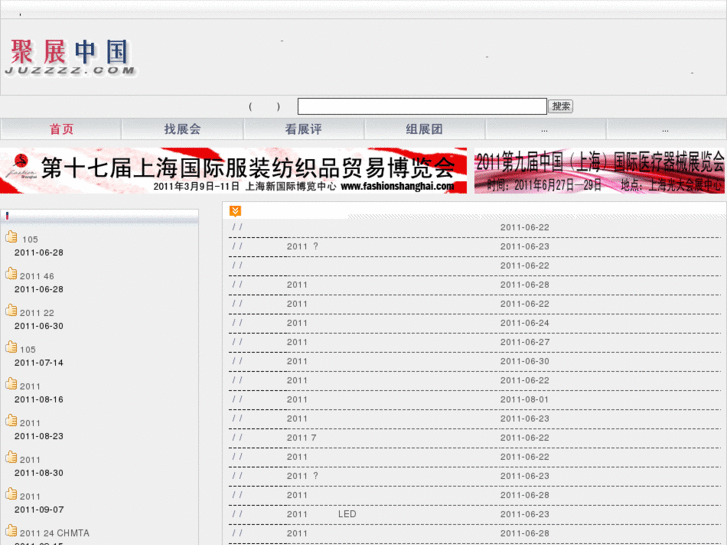The height and width of the screenshot is (545, 727).
Task: Click the sidebar date 2011-08-23
Action: pyautogui.click(x=39, y=436)
